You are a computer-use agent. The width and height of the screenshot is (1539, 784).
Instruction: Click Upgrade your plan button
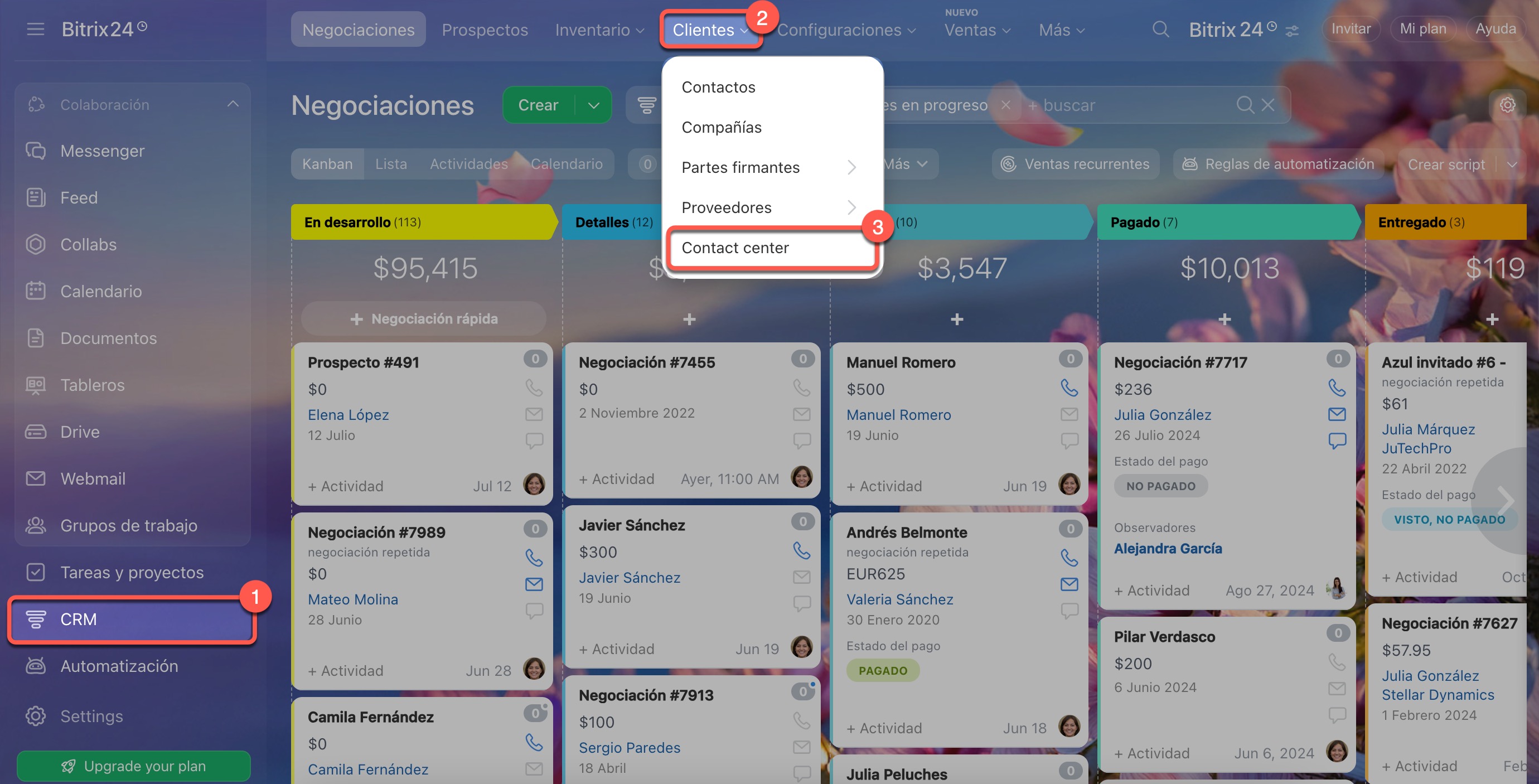click(133, 766)
